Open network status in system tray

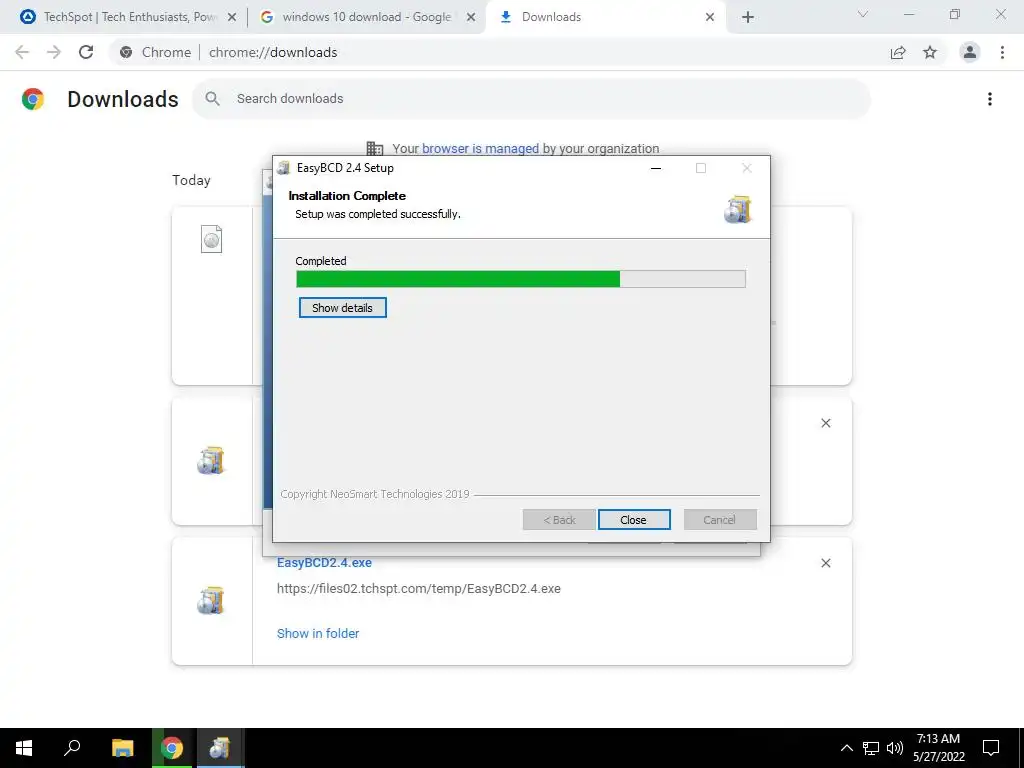tap(871, 748)
